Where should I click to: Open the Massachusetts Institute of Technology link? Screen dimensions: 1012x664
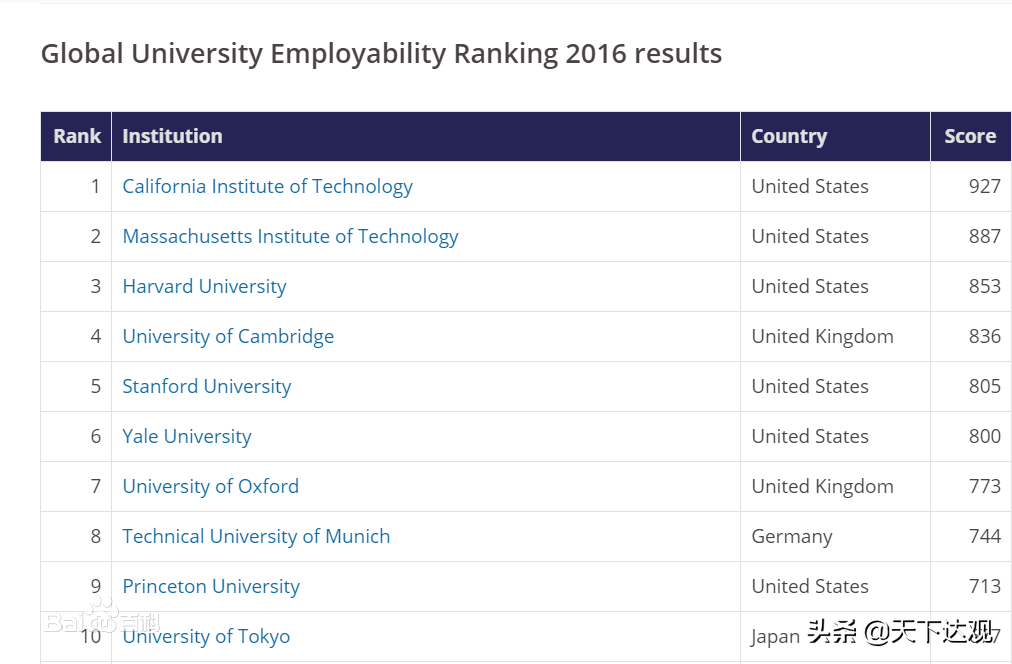tap(290, 236)
